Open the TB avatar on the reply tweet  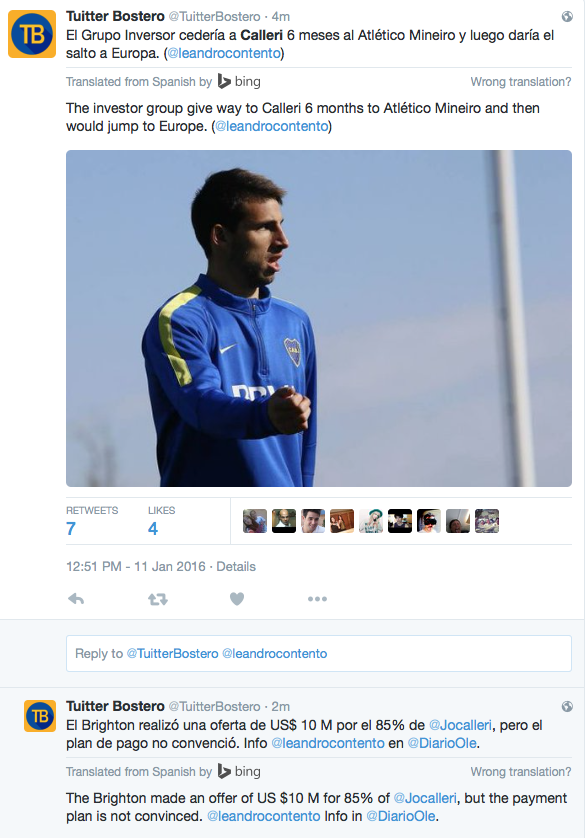coord(40,716)
